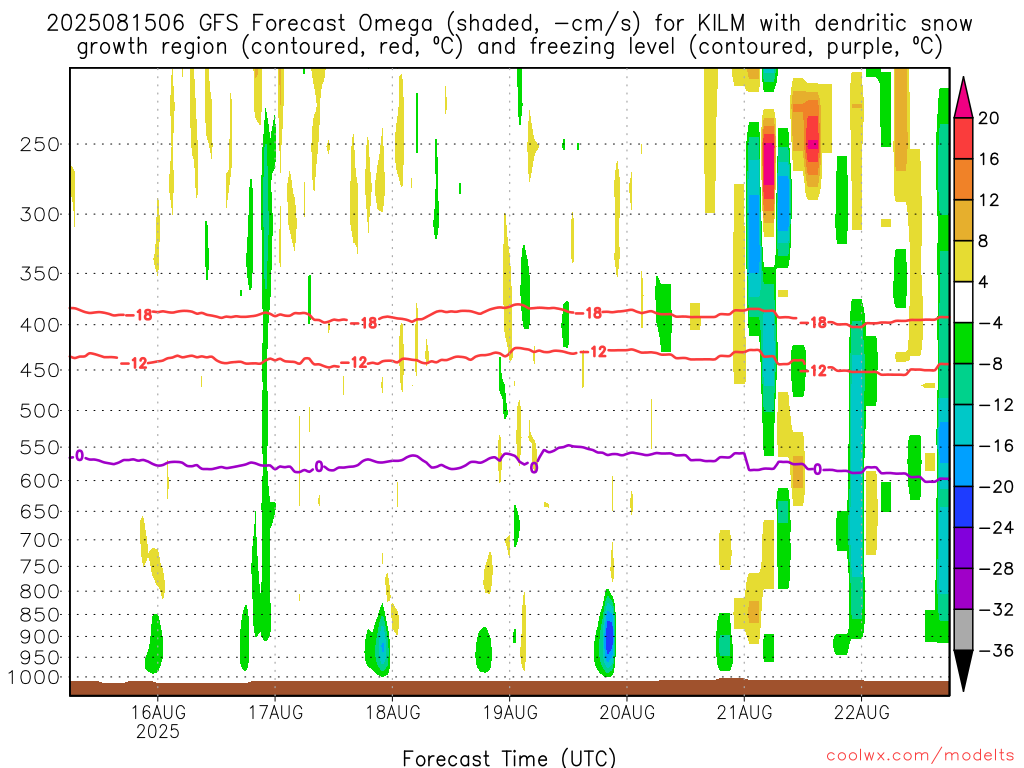Click the 650 pressure level label
The width and height of the screenshot is (1024, 768).
pos(40,511)
